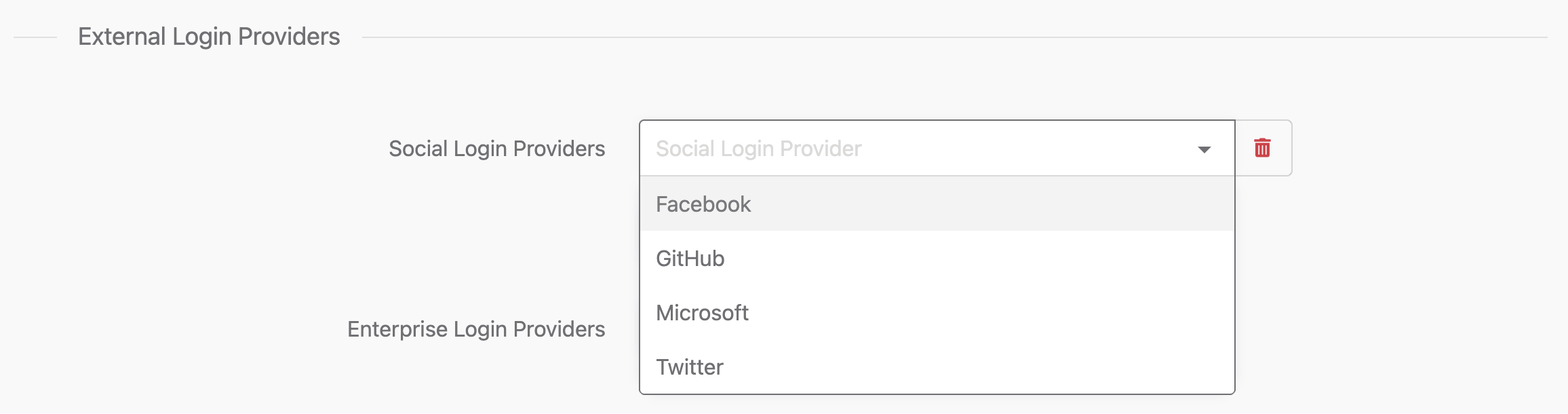1568x414 pixels.
Task: Click the dropdown caret arrow
Action: 1204,149
